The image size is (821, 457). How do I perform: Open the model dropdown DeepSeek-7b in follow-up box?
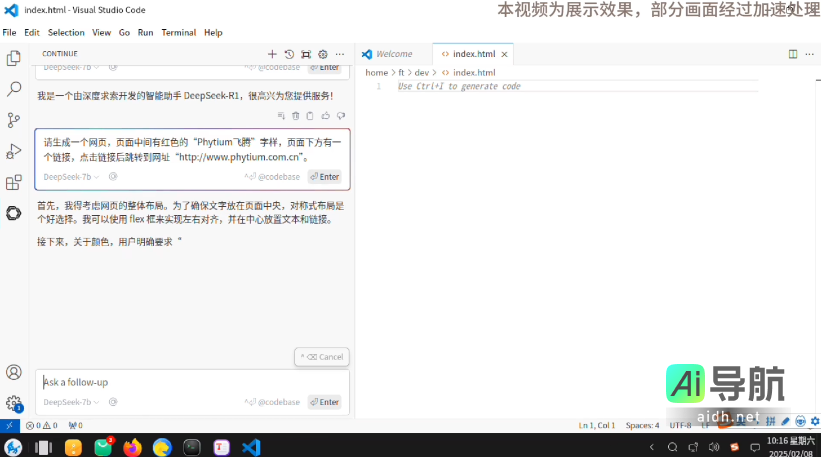[71, 402]
